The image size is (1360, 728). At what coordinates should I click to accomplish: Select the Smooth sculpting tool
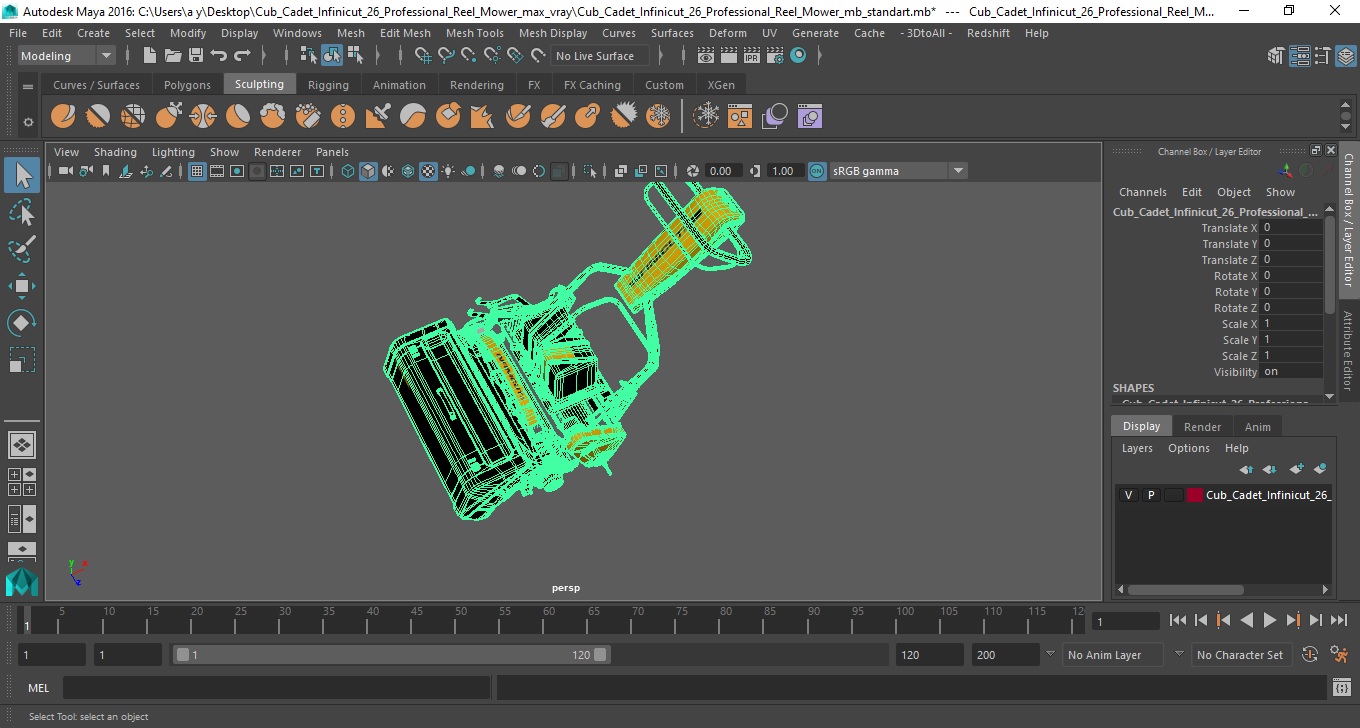[x=98, y=117]
